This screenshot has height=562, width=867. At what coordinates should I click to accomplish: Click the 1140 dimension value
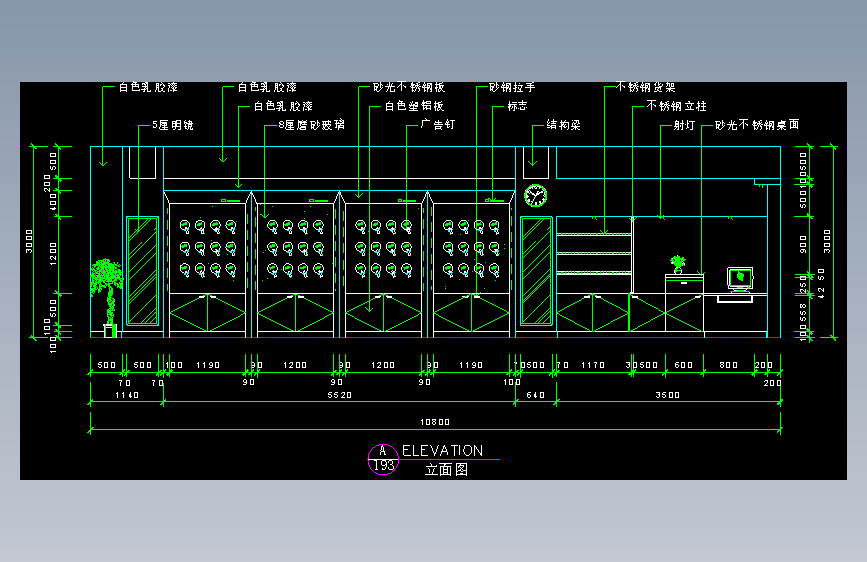[x=127, y=395]
